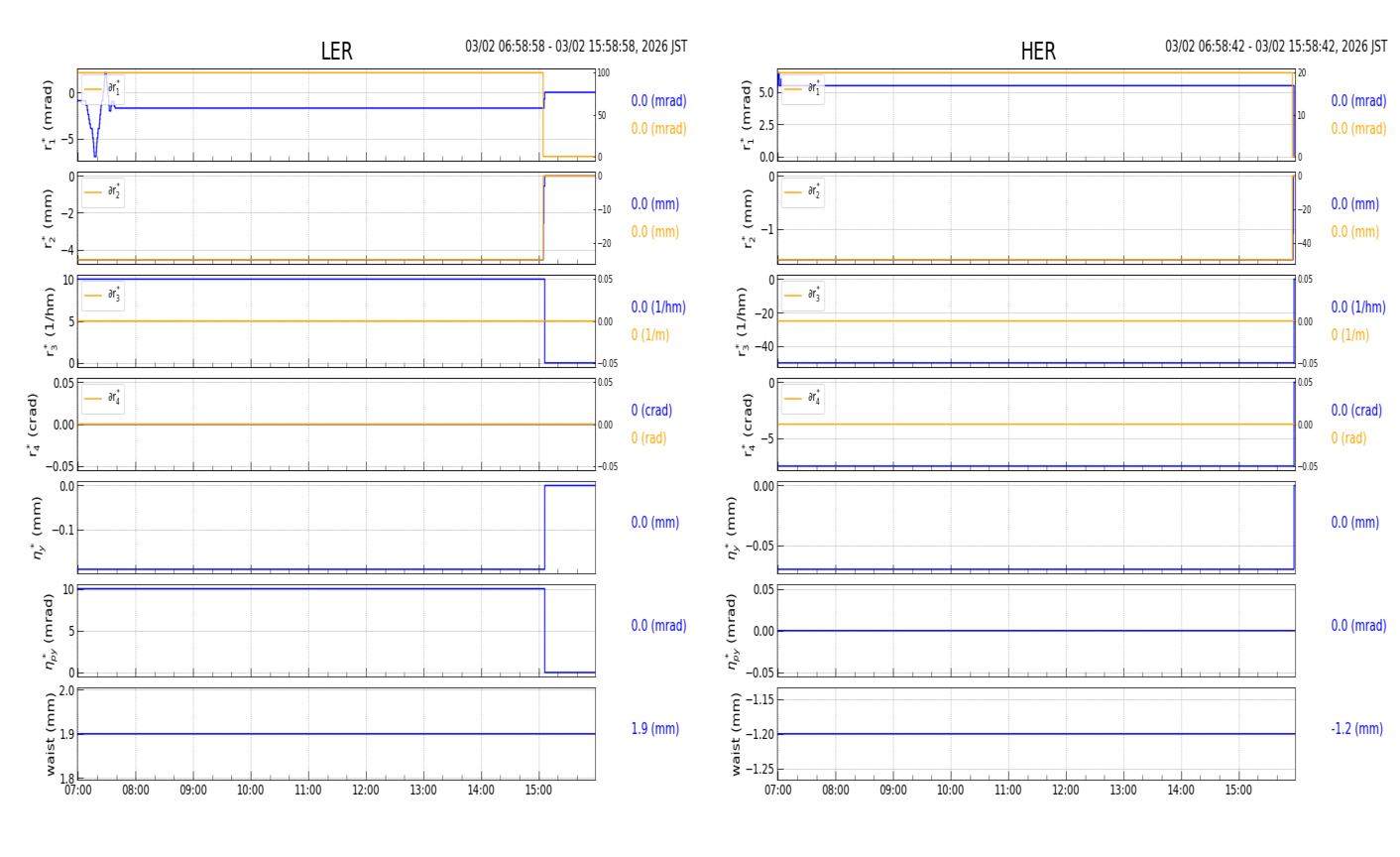Click the LER waist readout 1.9 (mm)
The image size is (1400, 857).
pos(655,729)
